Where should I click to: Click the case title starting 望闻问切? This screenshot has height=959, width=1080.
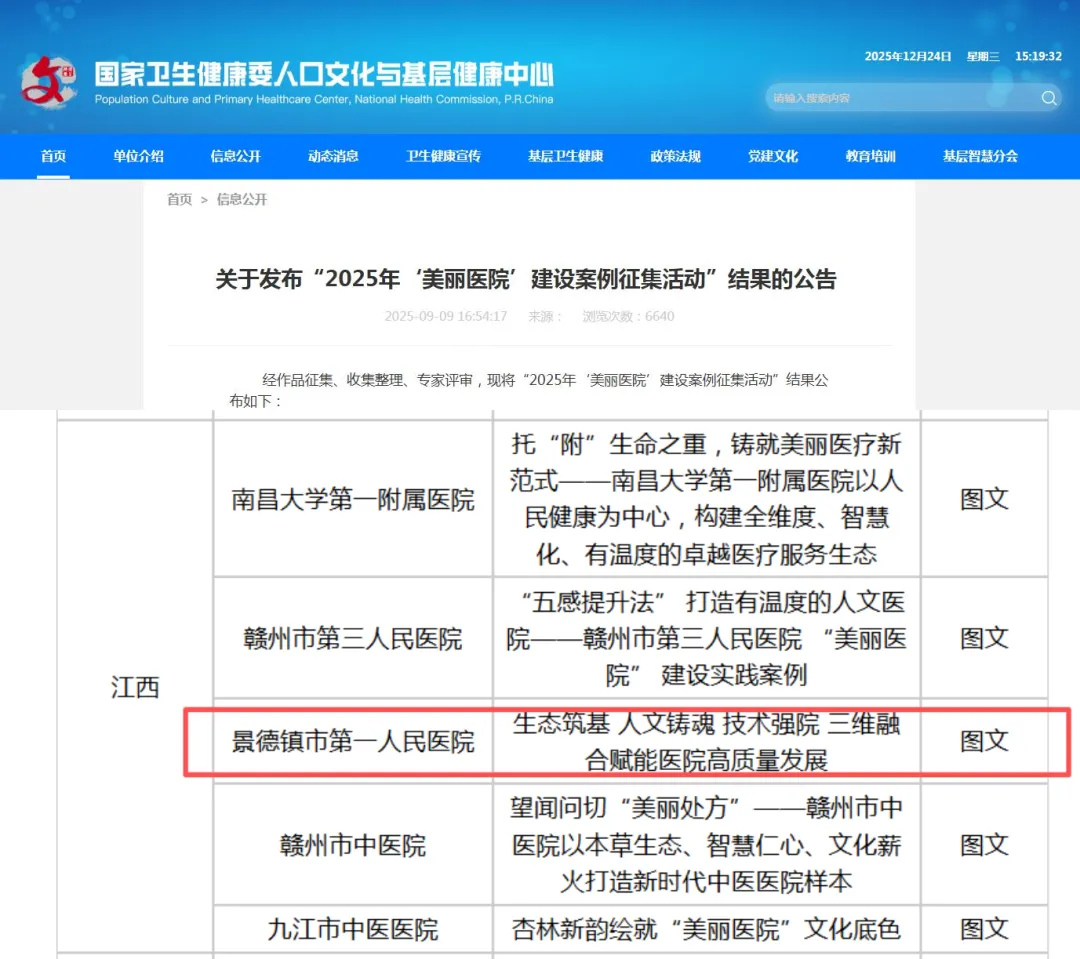pos(707,845)
